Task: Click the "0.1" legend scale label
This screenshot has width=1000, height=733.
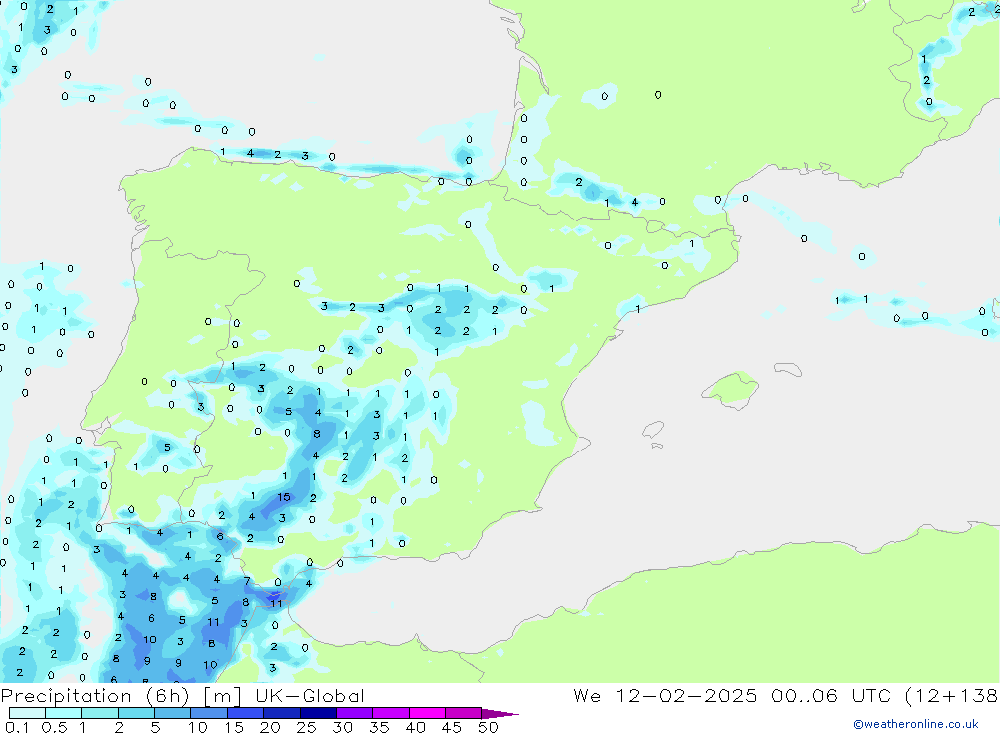Action: 17,727
